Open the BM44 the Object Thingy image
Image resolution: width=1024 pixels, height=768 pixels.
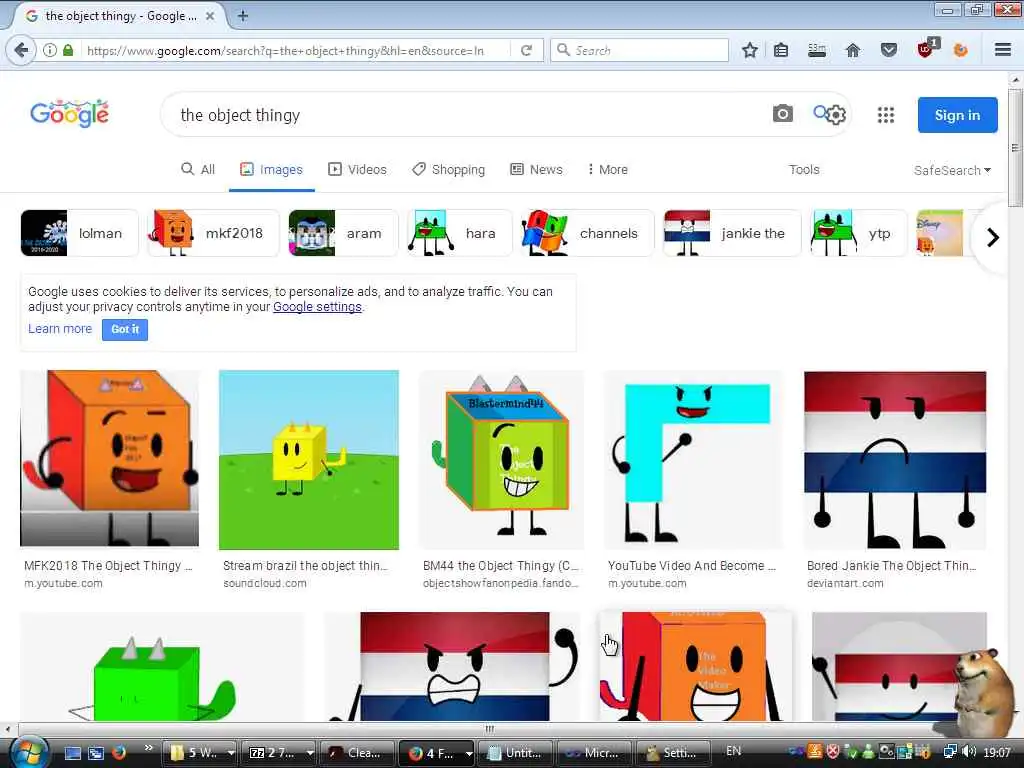coord(502,460)
